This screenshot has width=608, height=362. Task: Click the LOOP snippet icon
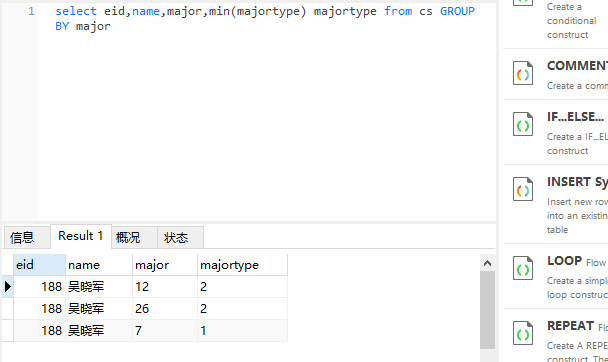tap(523, 268)
